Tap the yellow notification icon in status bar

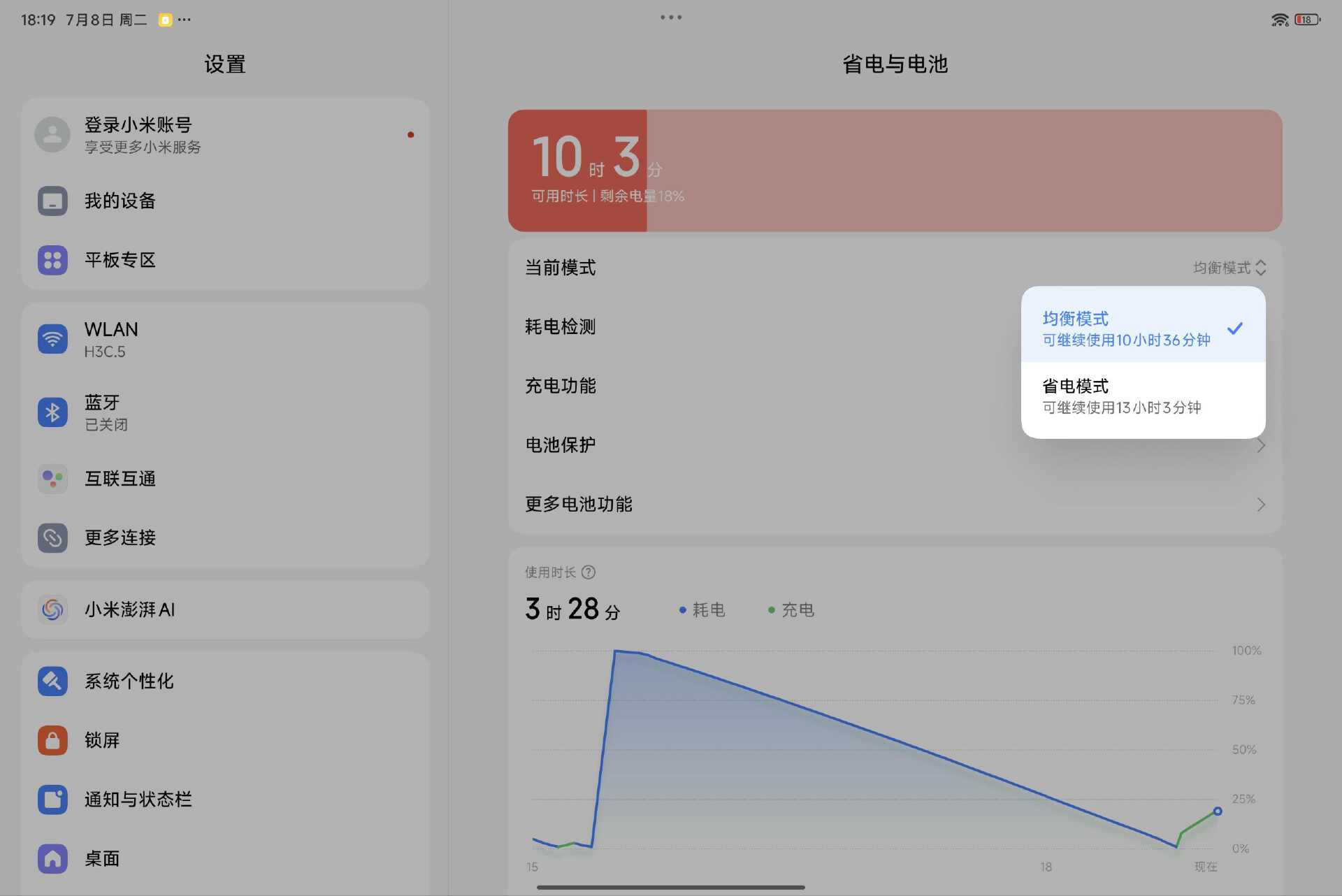[165, 20]
